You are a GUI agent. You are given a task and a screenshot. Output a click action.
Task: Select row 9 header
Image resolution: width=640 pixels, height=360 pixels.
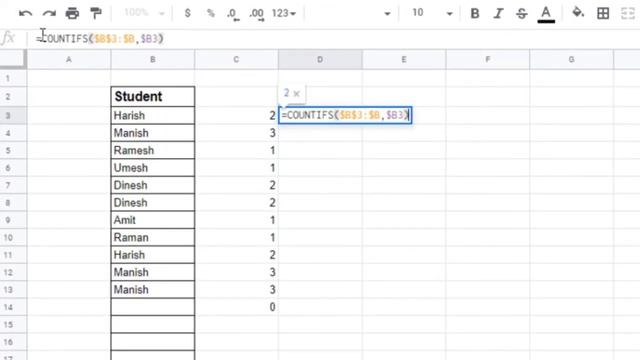click(13, 220)
